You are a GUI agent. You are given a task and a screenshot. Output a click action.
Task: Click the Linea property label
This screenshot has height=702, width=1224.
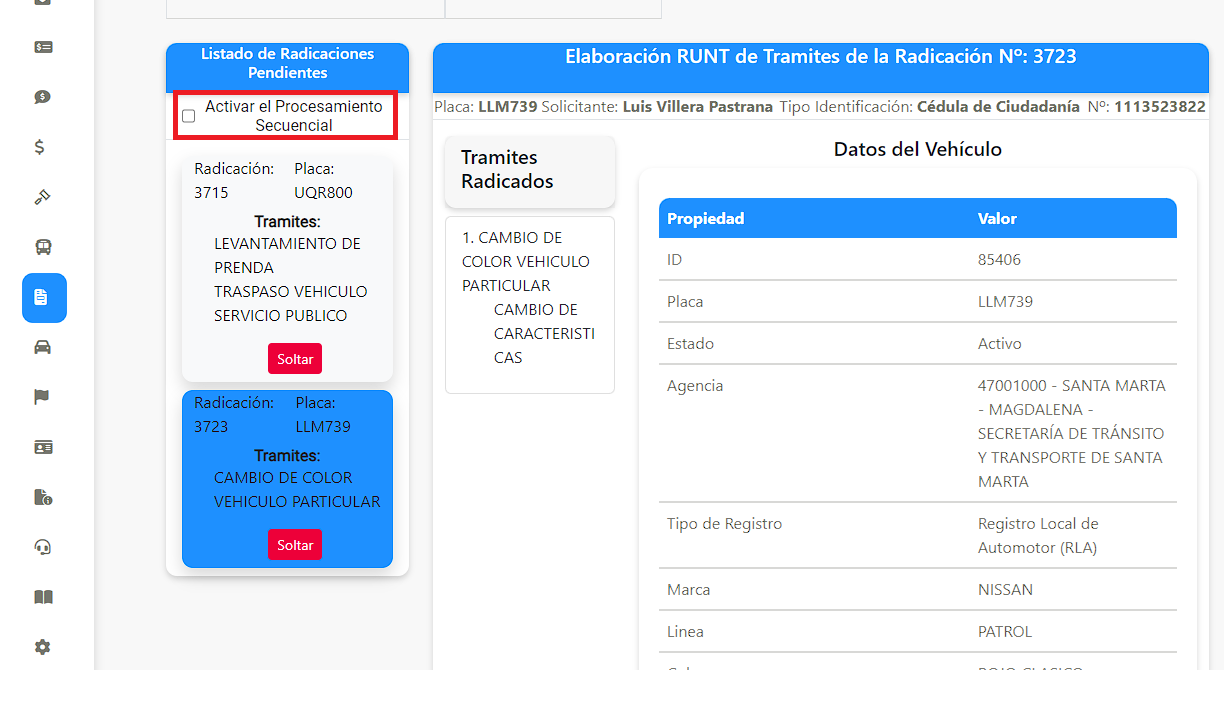(685, 632)
